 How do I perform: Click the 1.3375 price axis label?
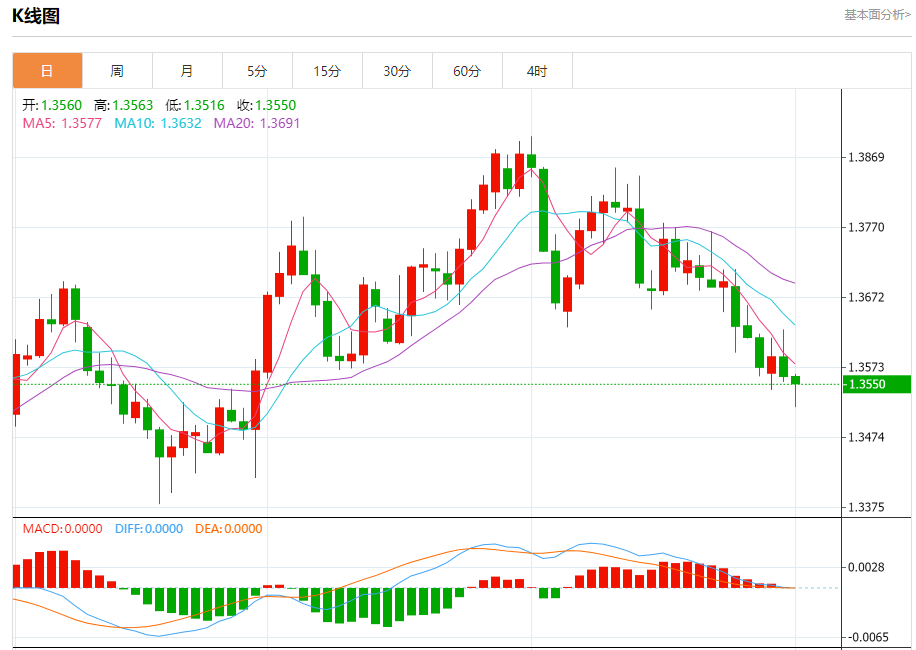866,507
